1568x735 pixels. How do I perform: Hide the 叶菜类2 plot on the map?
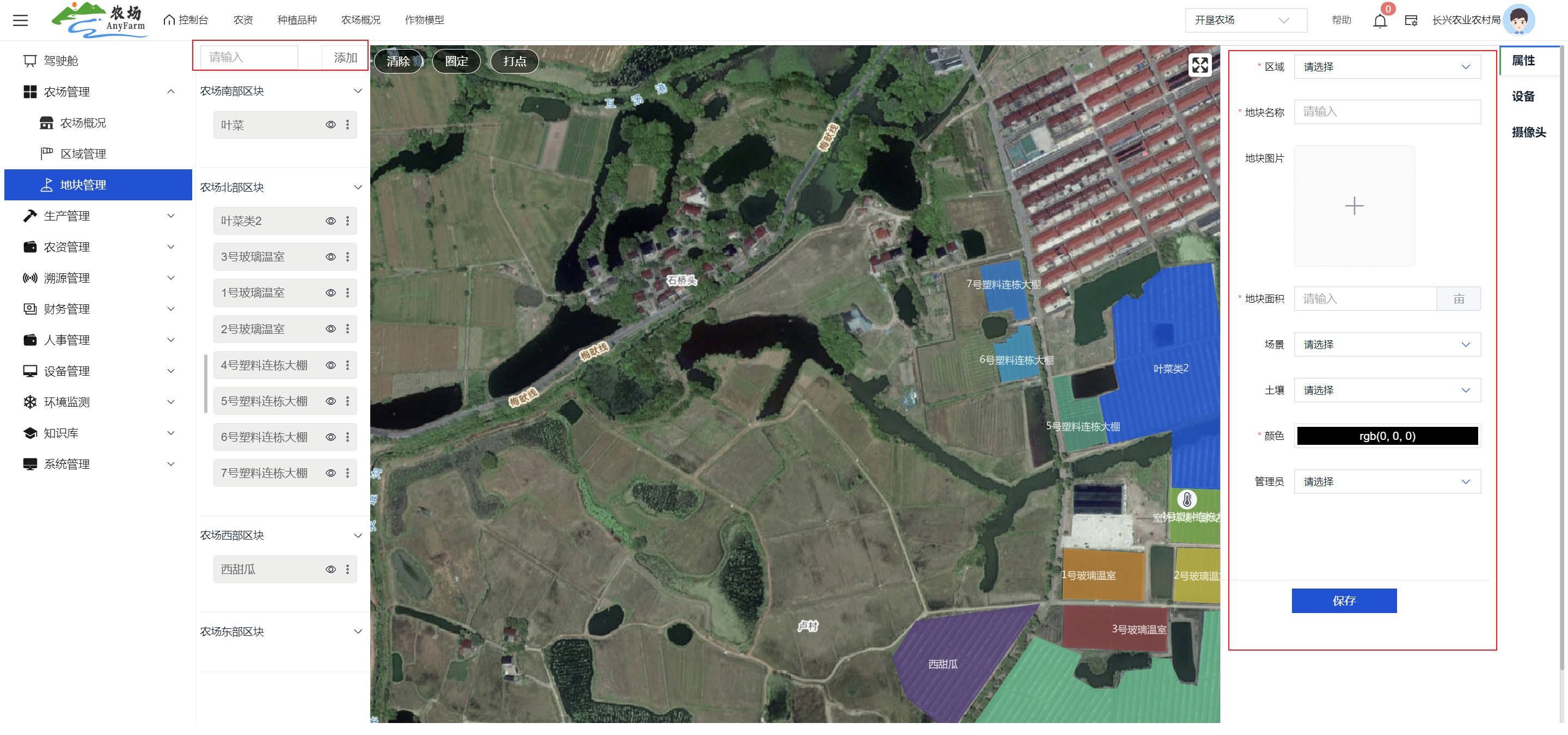[x=330, y=221]
